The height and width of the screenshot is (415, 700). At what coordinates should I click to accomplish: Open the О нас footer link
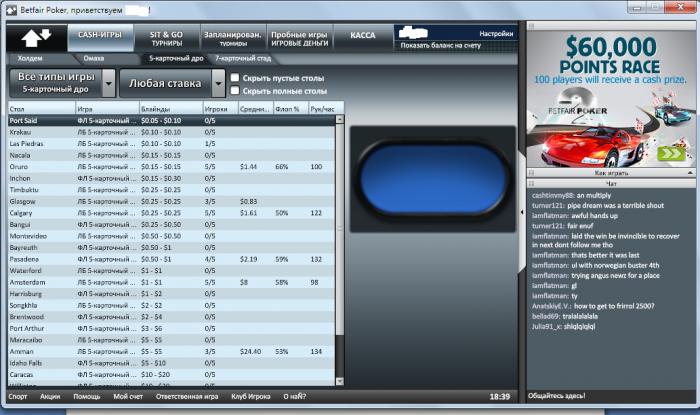point(295,396)
